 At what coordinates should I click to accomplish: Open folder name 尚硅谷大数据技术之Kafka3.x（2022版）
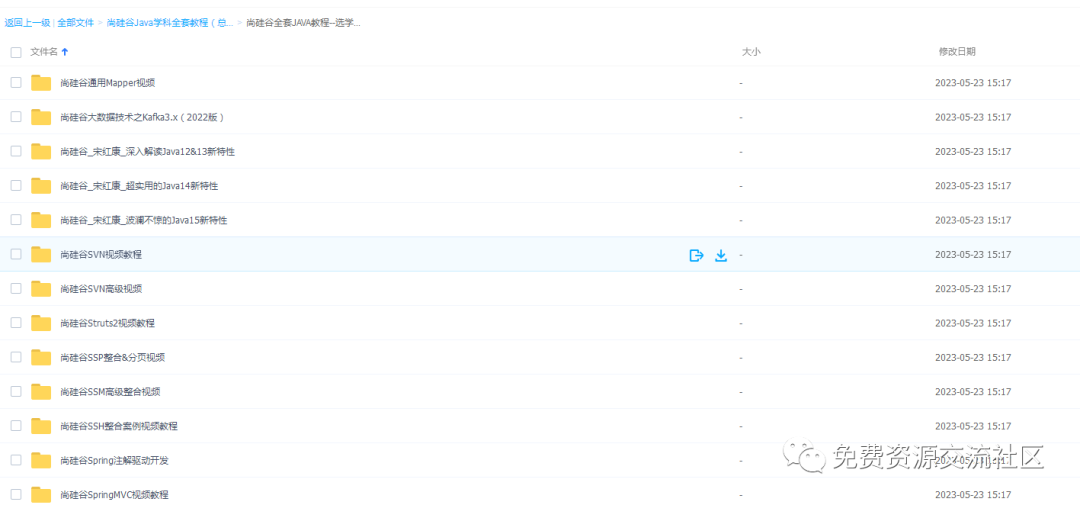(x=143, y=117)
